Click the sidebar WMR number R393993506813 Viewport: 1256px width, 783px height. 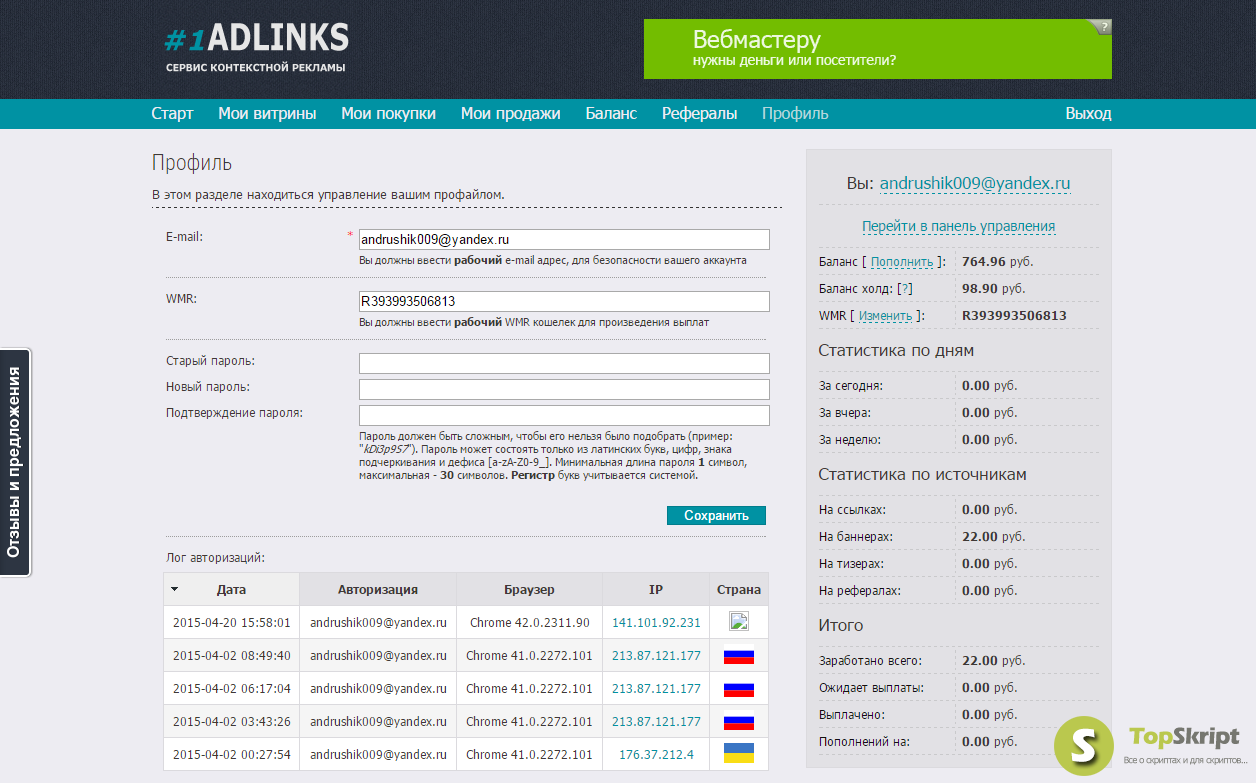pos(1014,316)
